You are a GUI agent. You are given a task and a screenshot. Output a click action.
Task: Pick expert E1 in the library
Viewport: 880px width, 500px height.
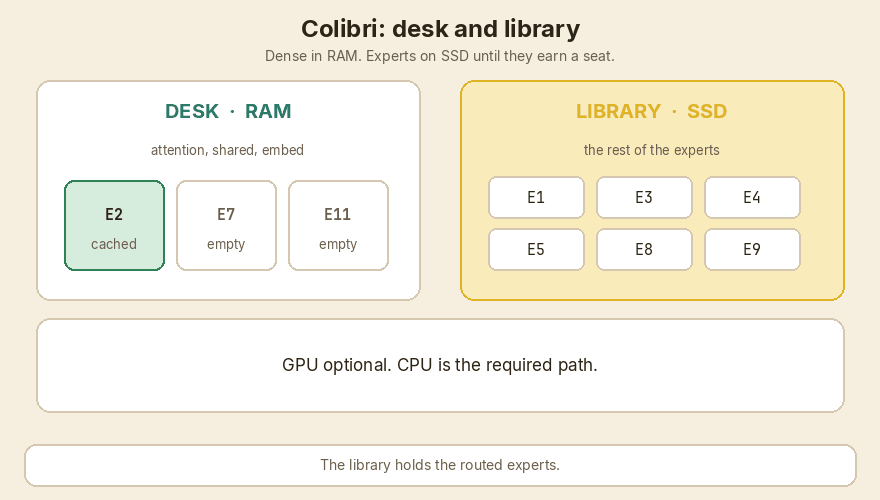click(536, 198)
